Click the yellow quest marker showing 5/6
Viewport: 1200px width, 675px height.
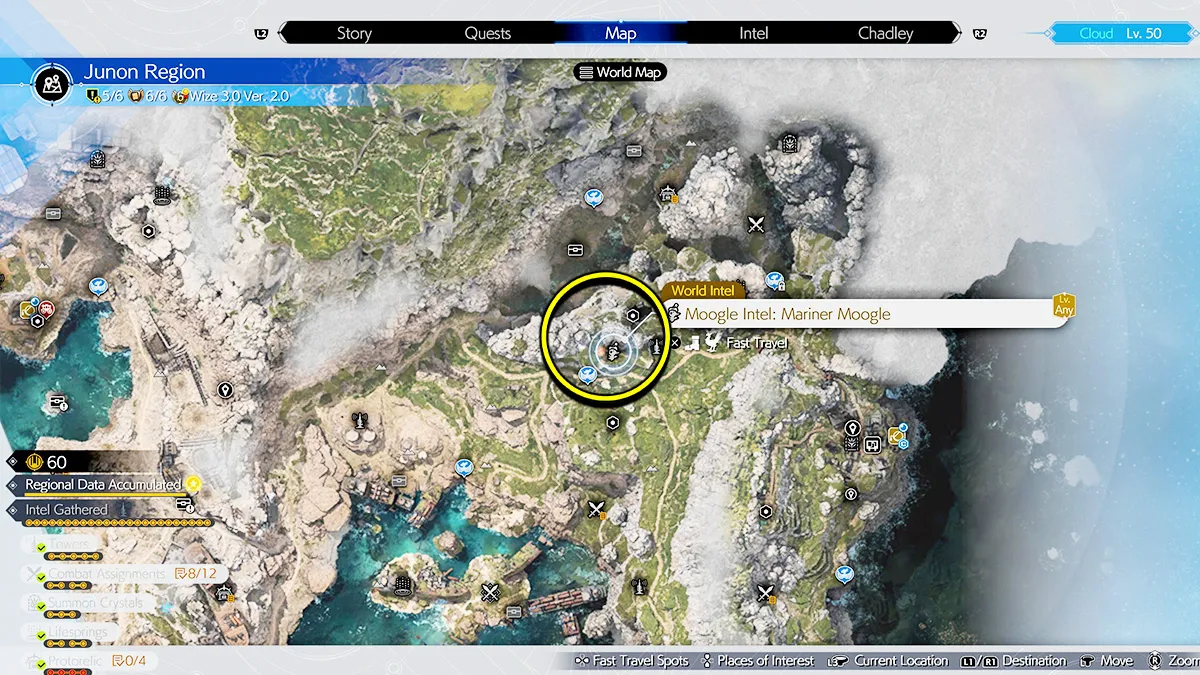click(x=94, y=97)
